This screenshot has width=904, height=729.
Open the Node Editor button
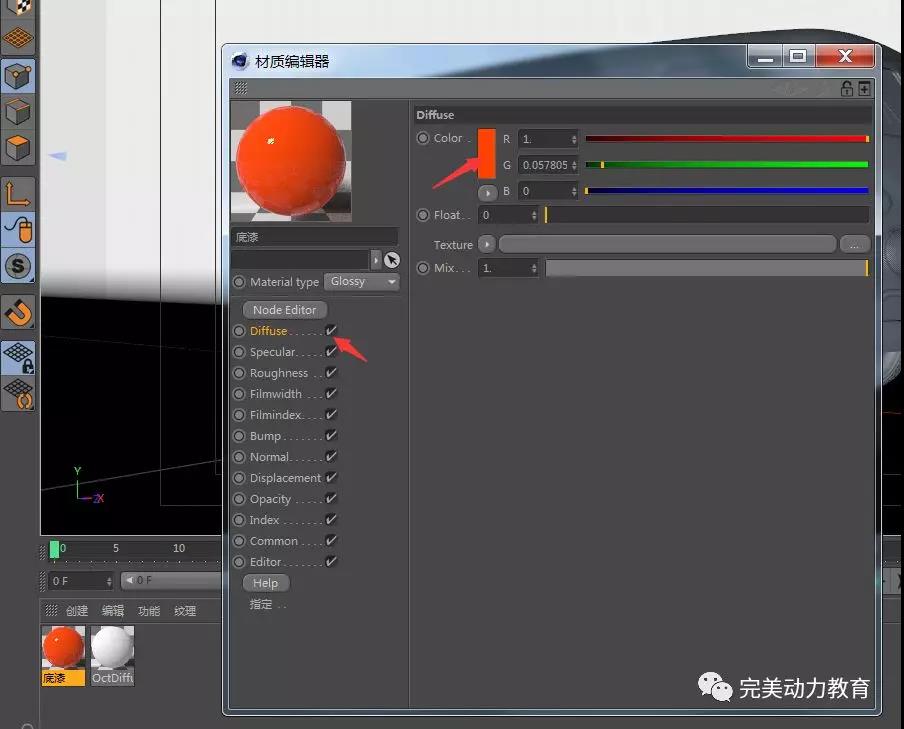[284, 310]
